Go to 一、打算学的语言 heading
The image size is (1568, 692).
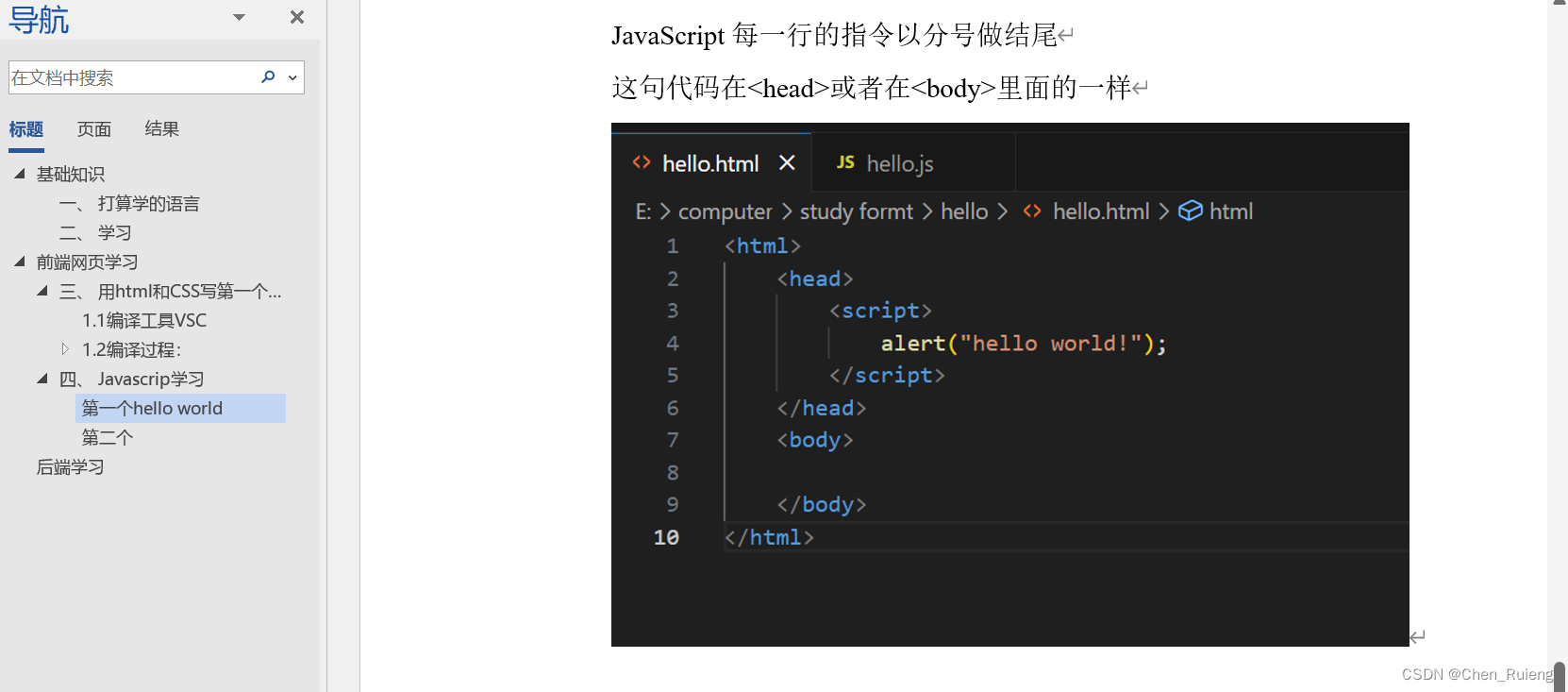click(x=129, y=204)
